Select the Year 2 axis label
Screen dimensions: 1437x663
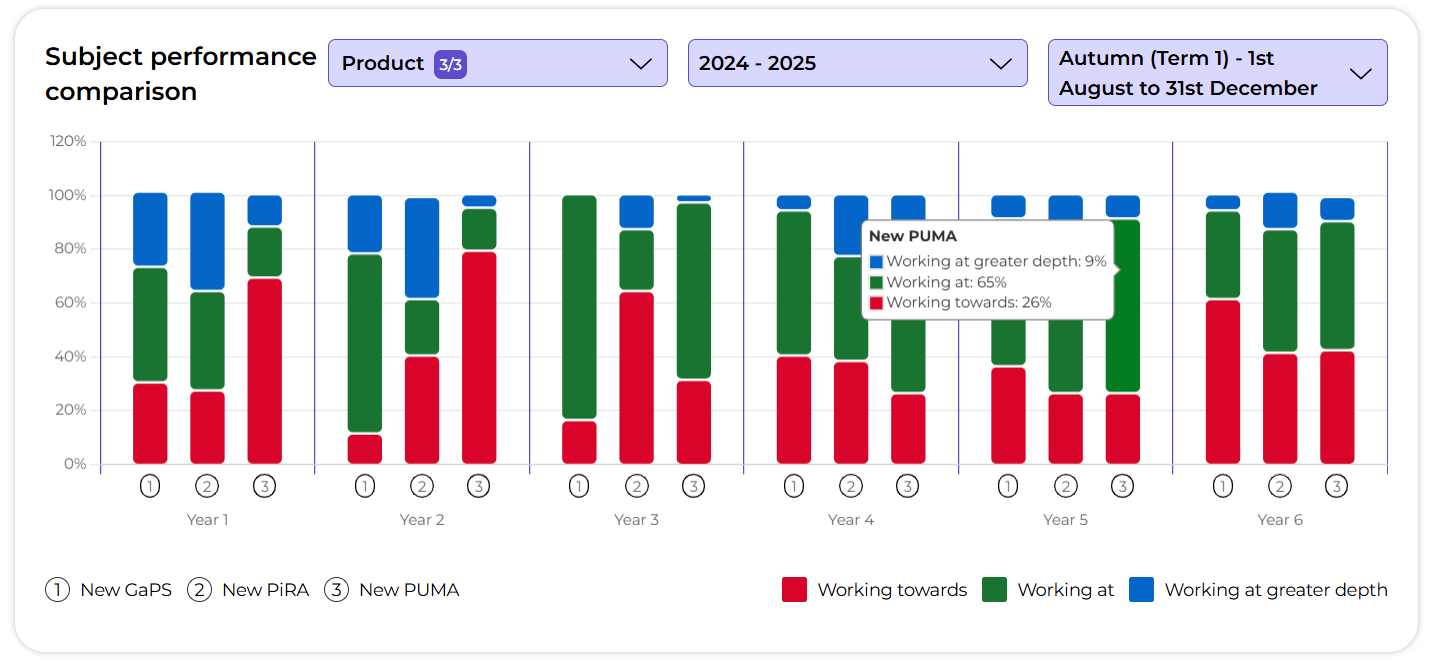(x=422, y=520)
